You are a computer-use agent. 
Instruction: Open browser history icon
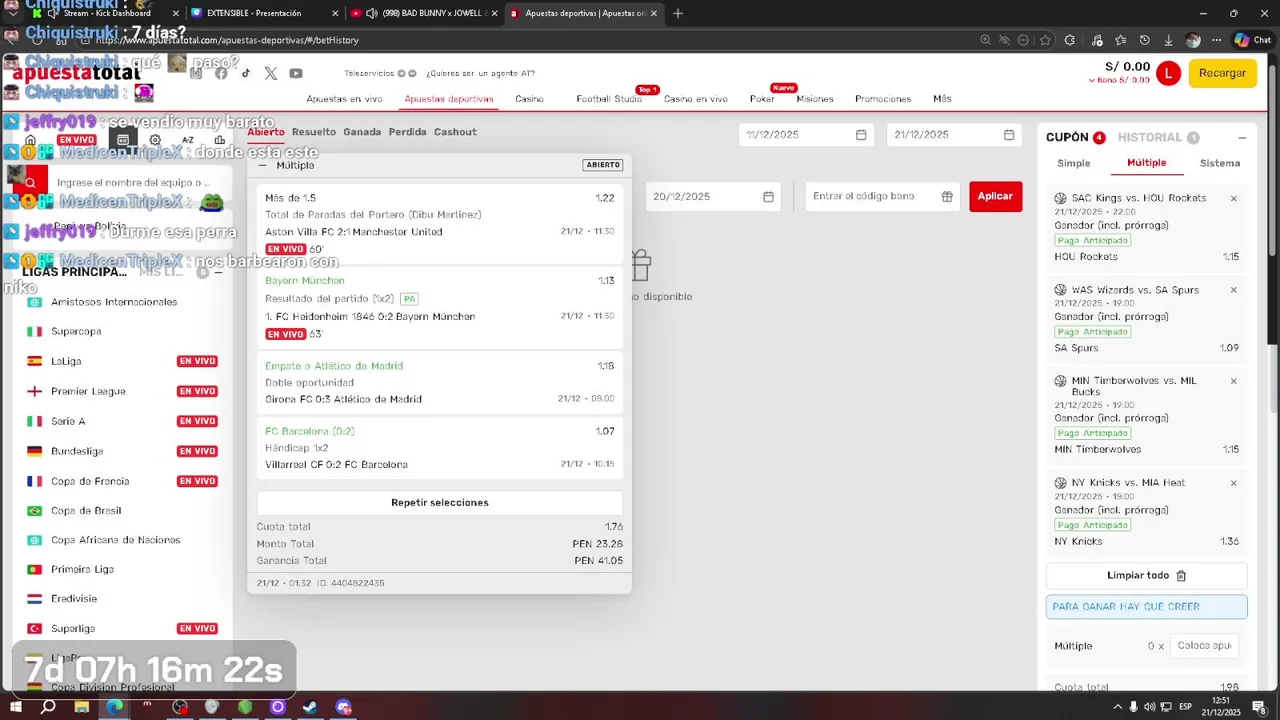(1144, 40)
